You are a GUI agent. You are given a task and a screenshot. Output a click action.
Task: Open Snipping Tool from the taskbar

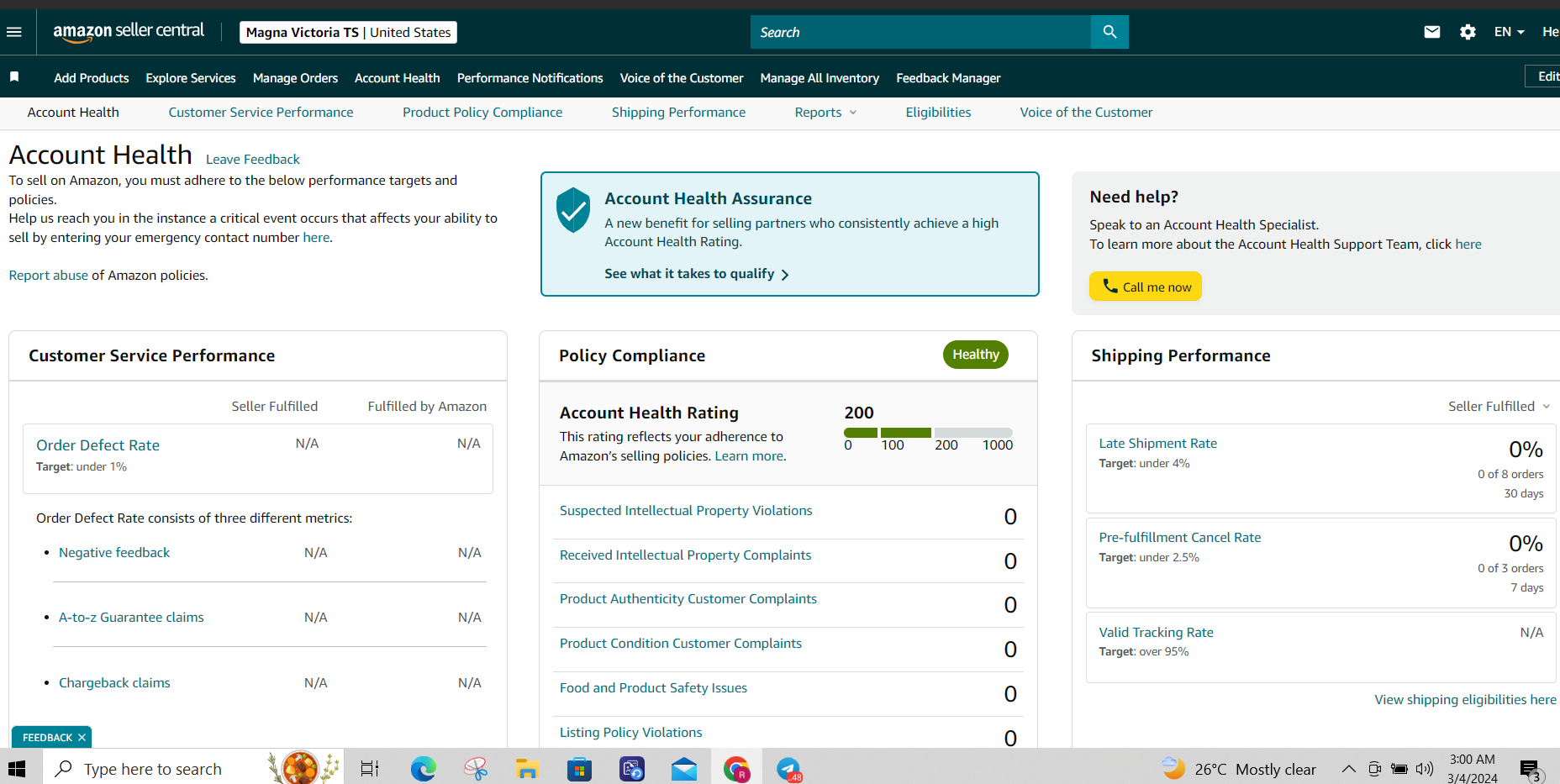(476, 769)
